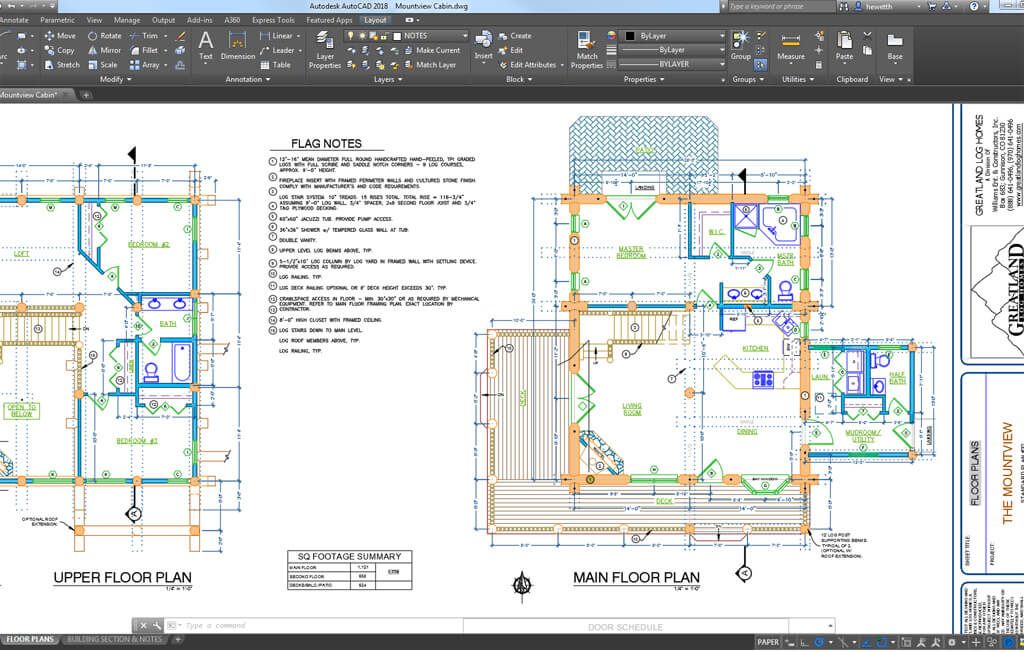Click the Cut scissors icon in Clipboard

(x=867, y=35)
